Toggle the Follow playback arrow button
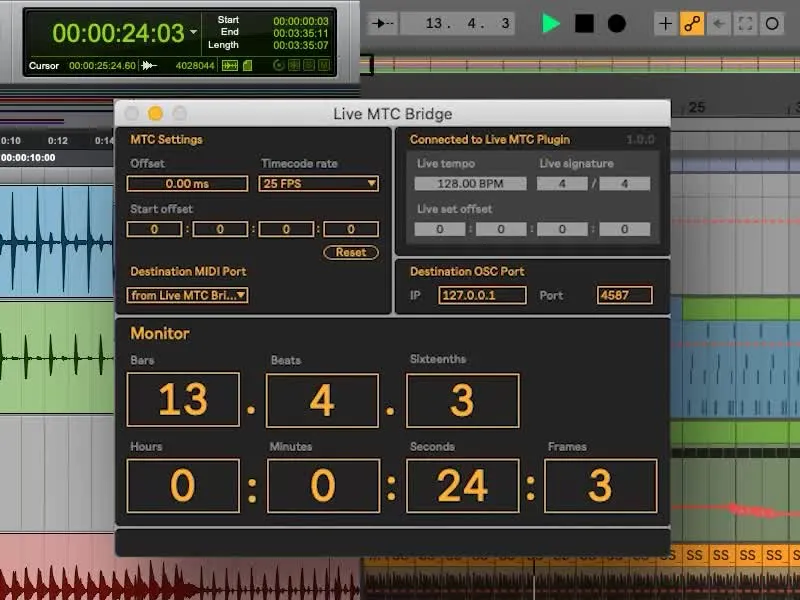Viewport: 800px width, 600px height. coord(383,23)
